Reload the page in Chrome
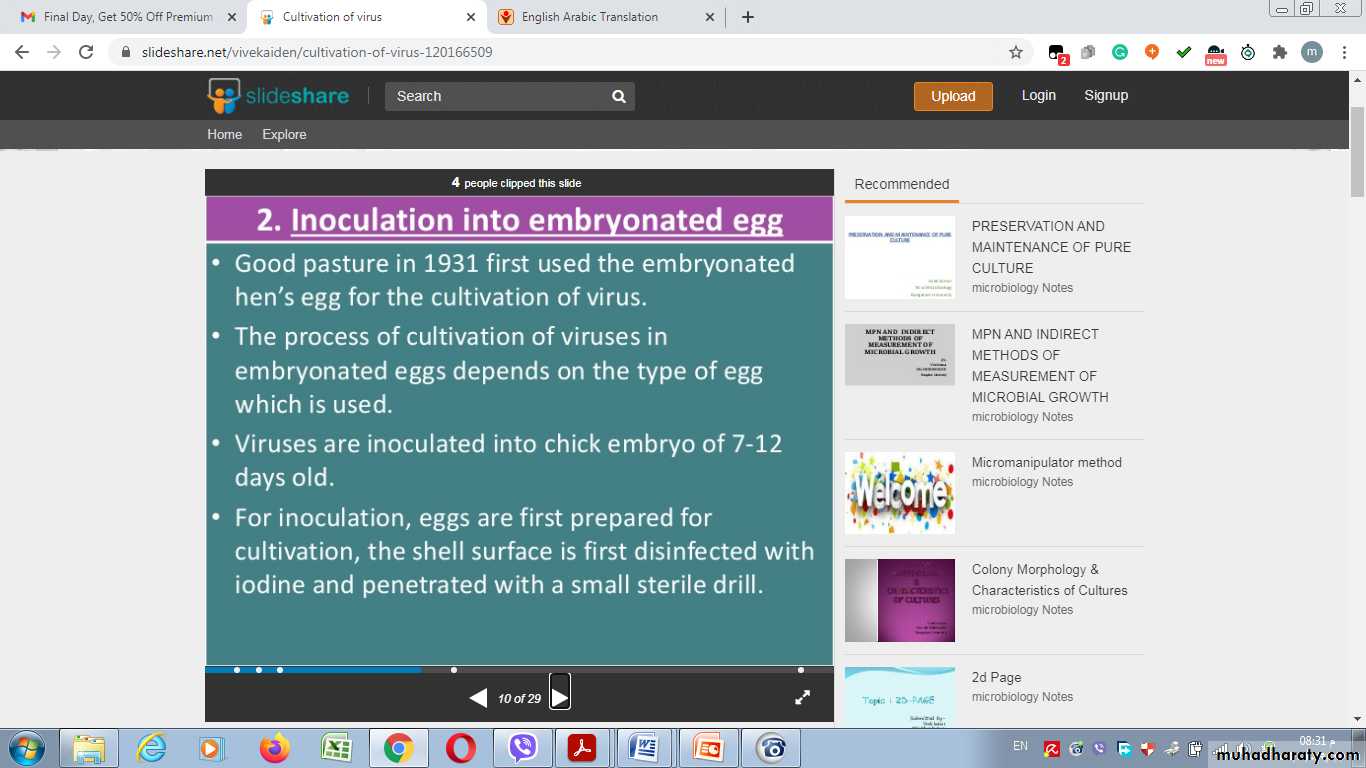Viewport: 1366px width, 768px height. pyautogui.click(x=86, y=52)
